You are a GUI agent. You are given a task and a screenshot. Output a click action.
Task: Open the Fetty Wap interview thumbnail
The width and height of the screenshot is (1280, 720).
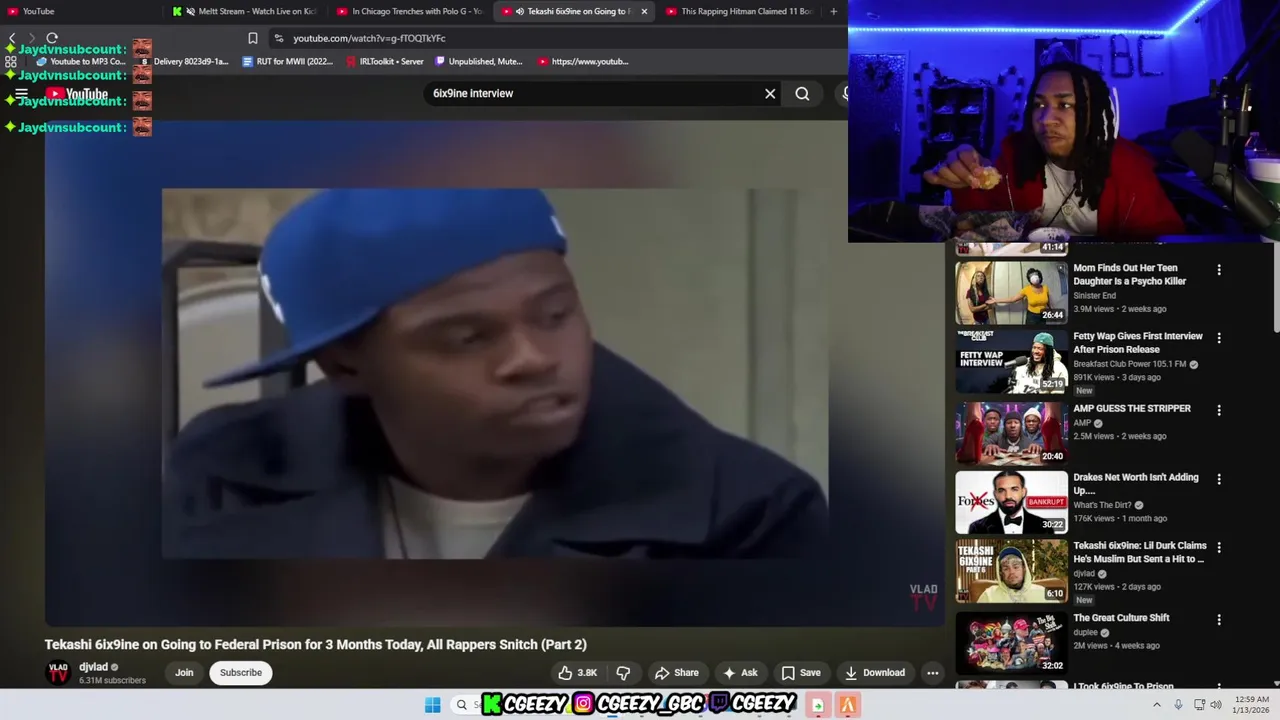[x=1011, y=362]
